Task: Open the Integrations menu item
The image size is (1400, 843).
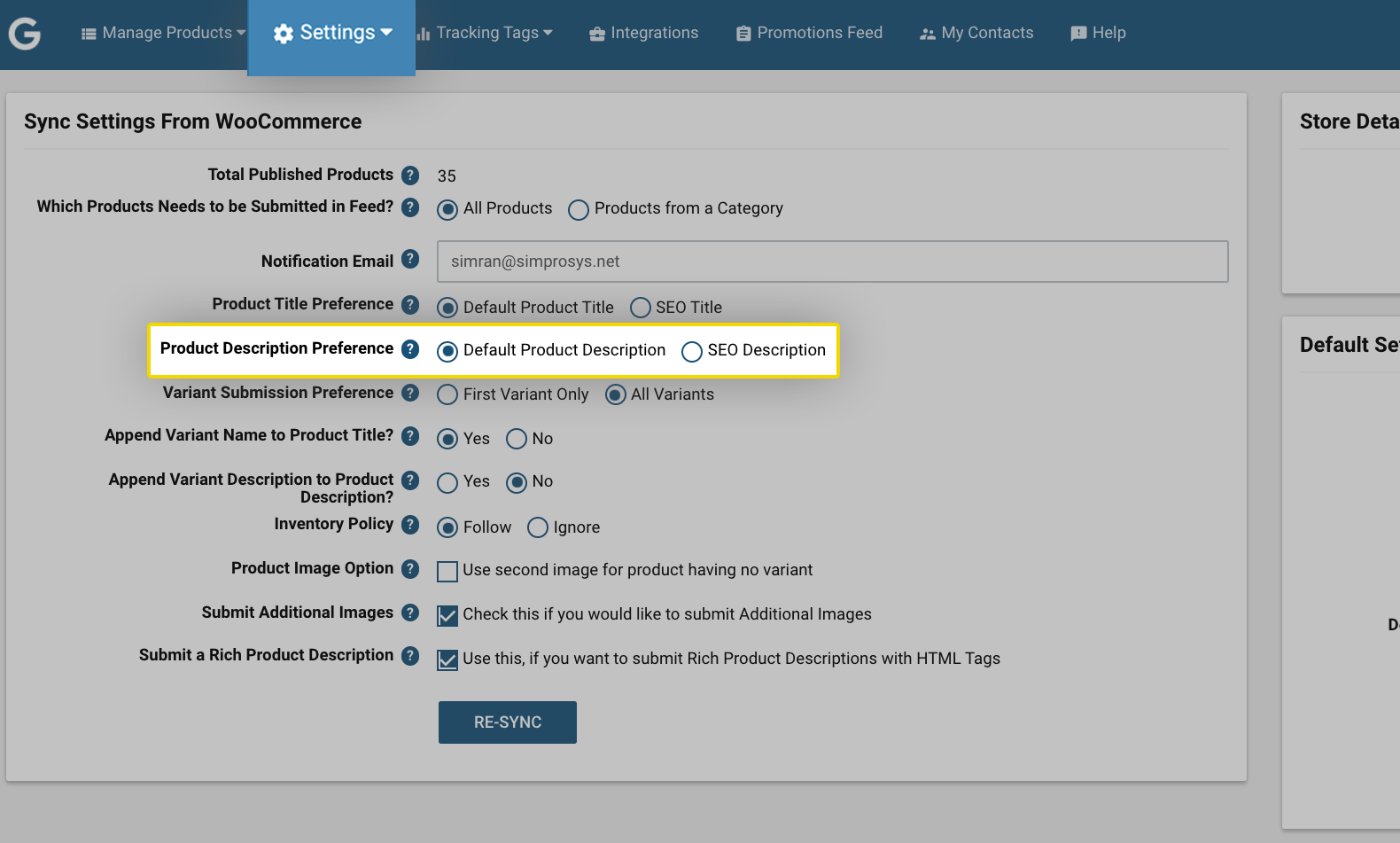Action: pyautogui.click(x=644, y=33)
